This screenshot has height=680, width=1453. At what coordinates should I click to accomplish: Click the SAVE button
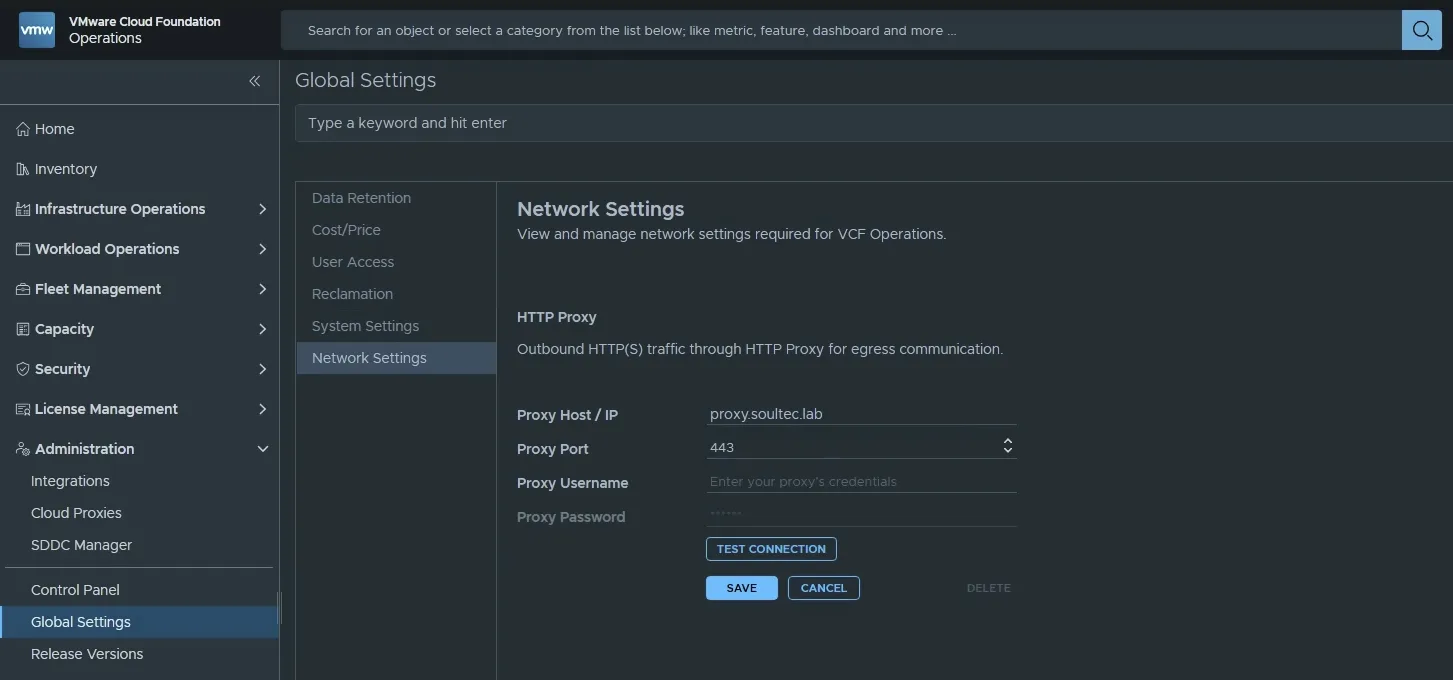click(741, 588)
